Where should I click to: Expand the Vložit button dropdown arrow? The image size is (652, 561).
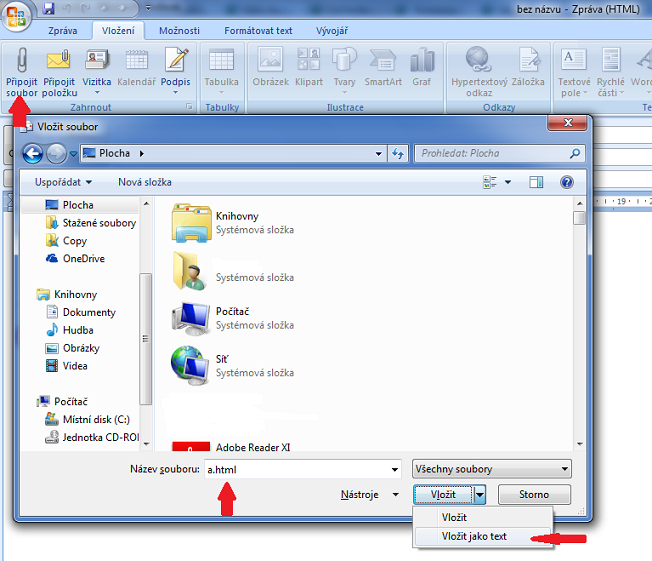click(480, 494)
